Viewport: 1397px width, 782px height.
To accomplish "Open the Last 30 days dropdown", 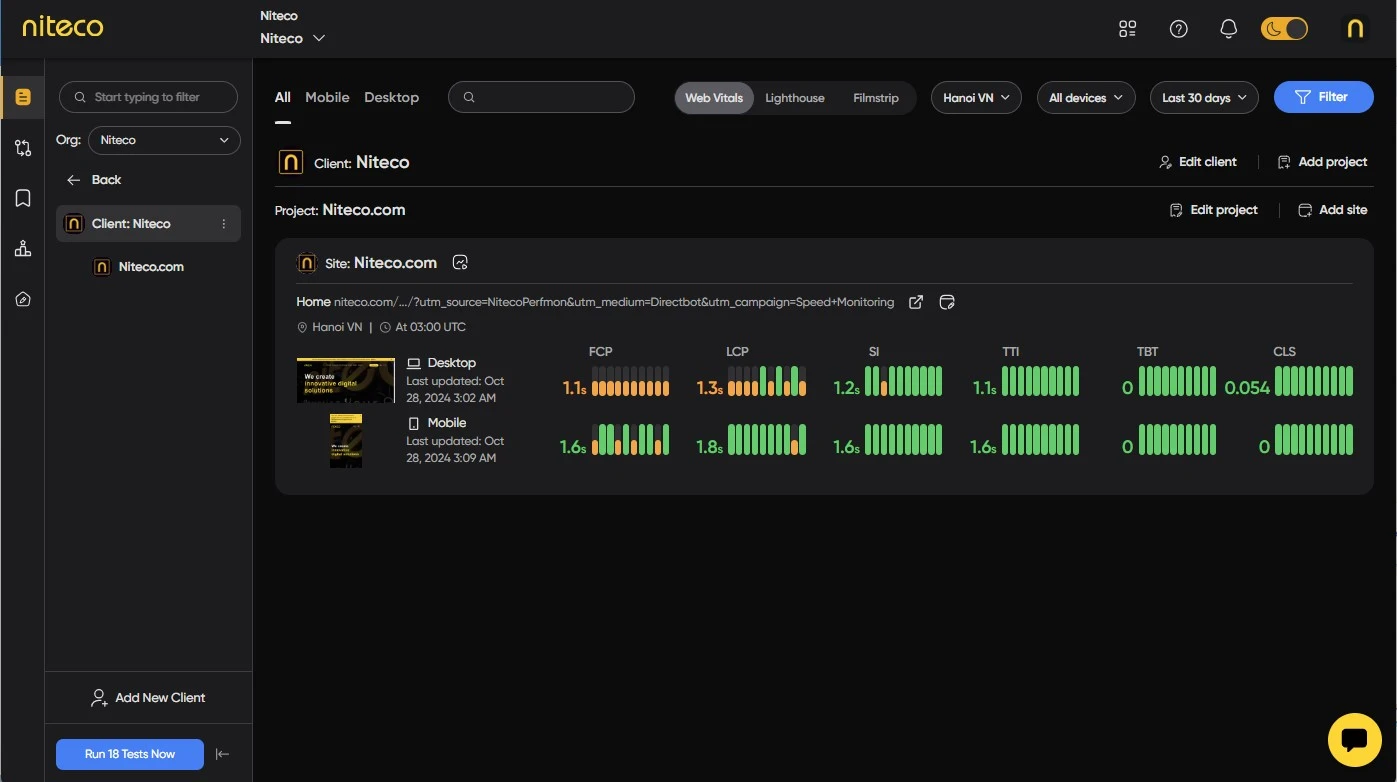I will (x=1204, y=98).
